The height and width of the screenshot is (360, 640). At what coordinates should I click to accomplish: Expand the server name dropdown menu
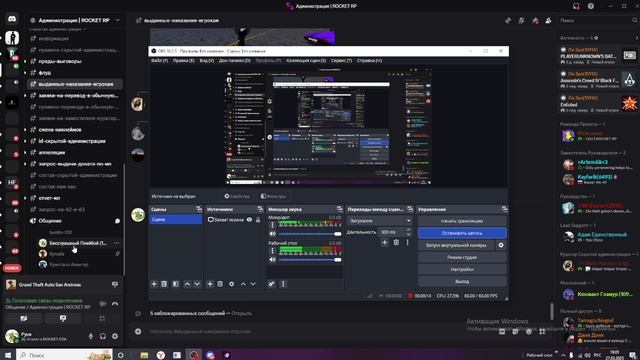click(x=118, y=20)
